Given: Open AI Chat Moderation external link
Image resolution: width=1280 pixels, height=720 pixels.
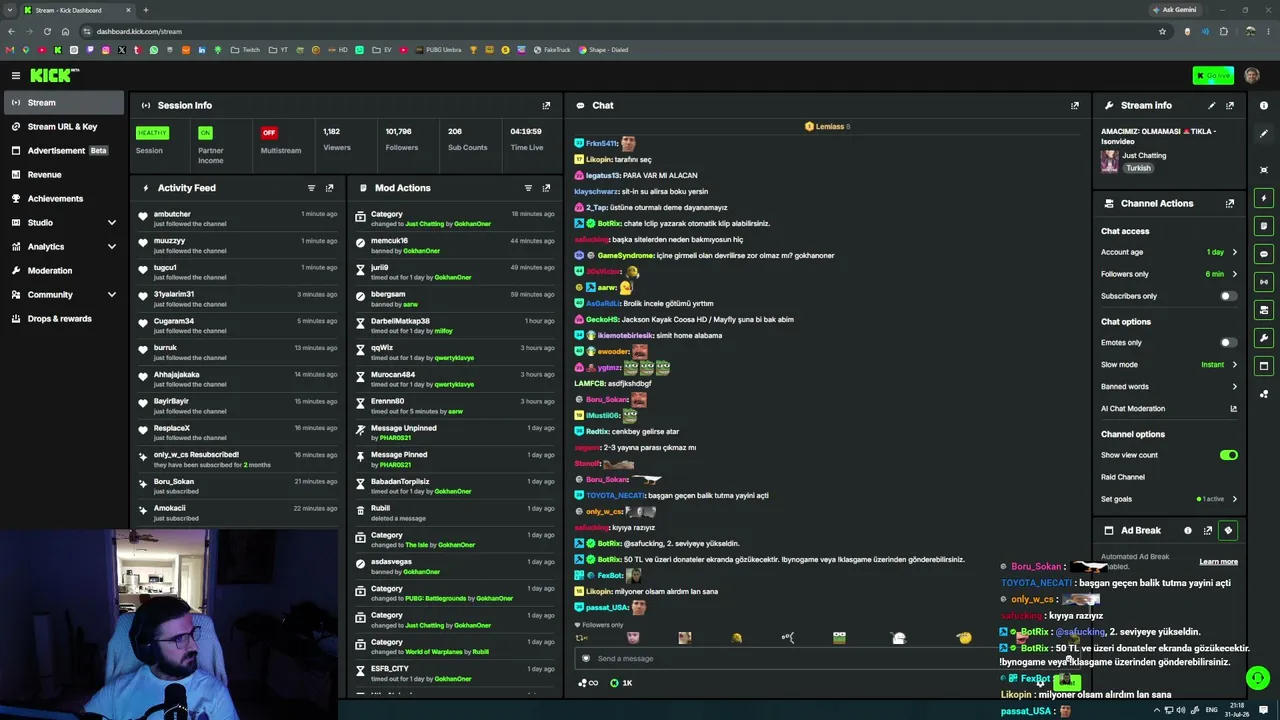Looking at the screenshot, I should pos(1233,408).
